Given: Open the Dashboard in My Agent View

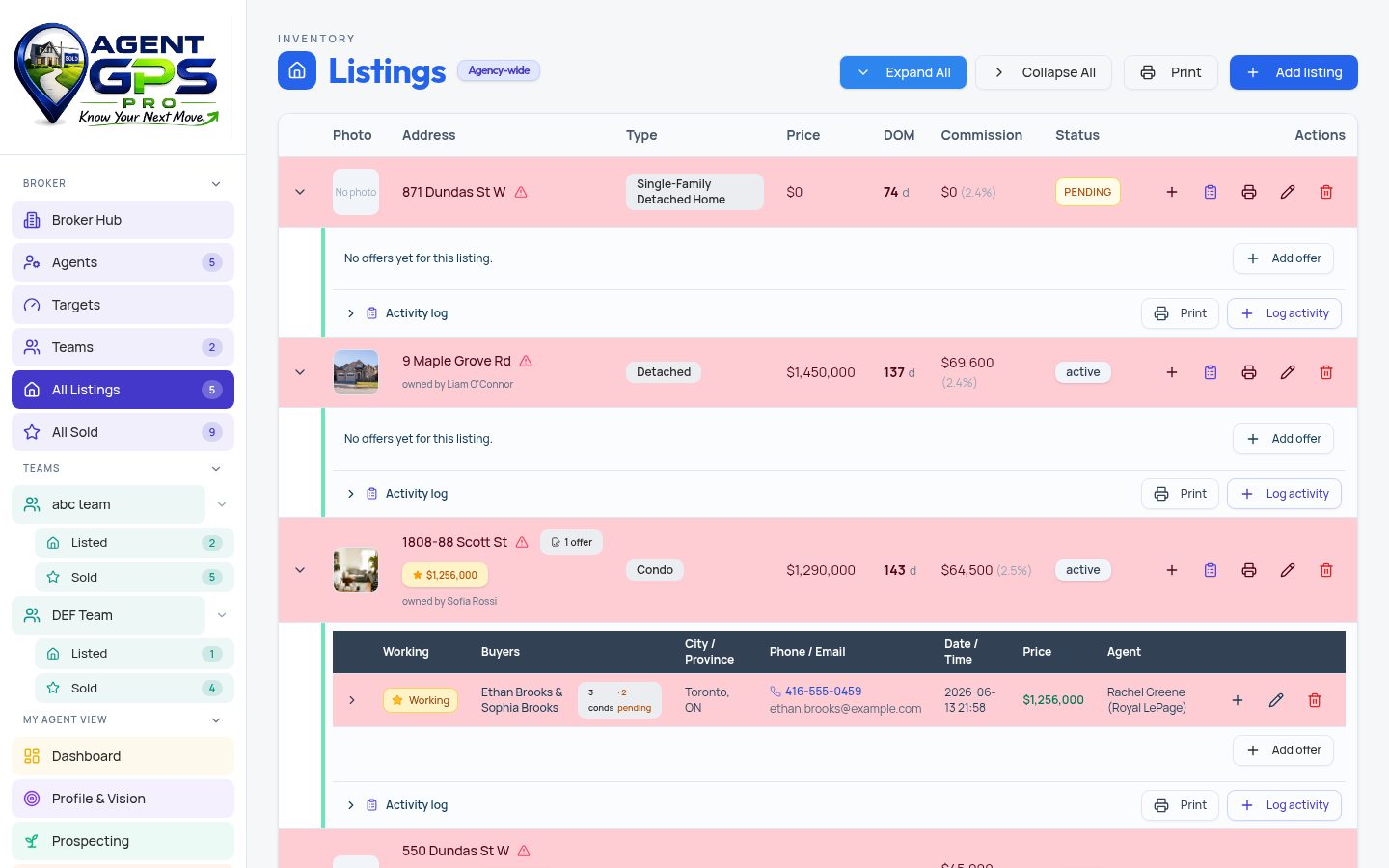Looking at the screenshot, I should [x=123, y=756].
